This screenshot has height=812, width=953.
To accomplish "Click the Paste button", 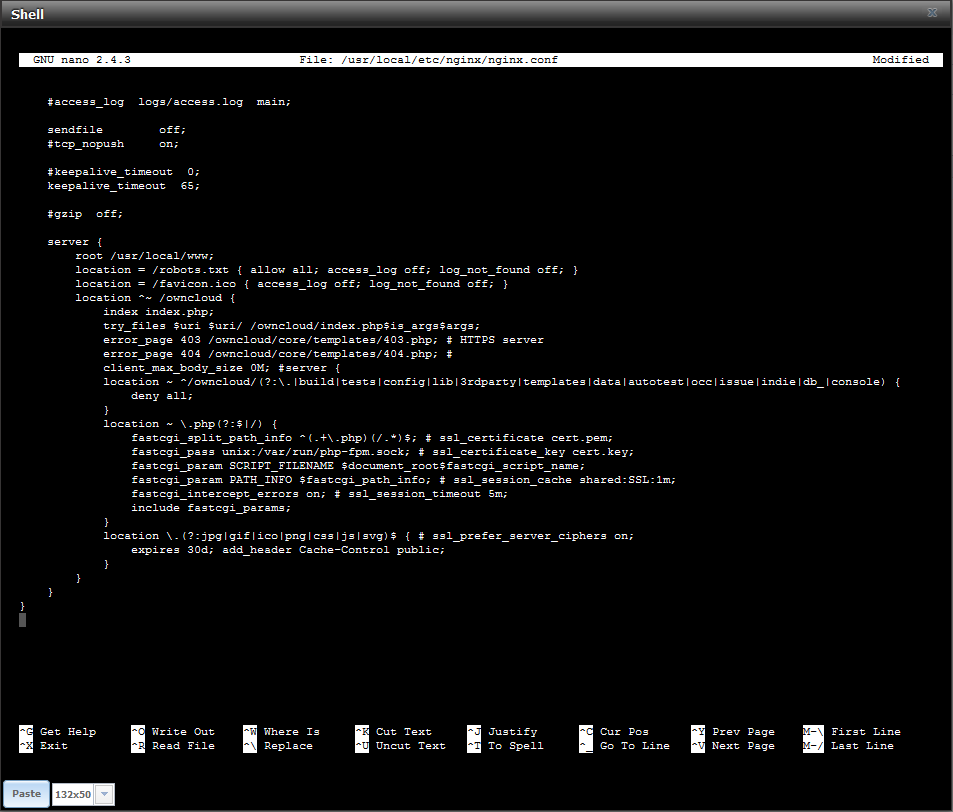I will point(26,794).
